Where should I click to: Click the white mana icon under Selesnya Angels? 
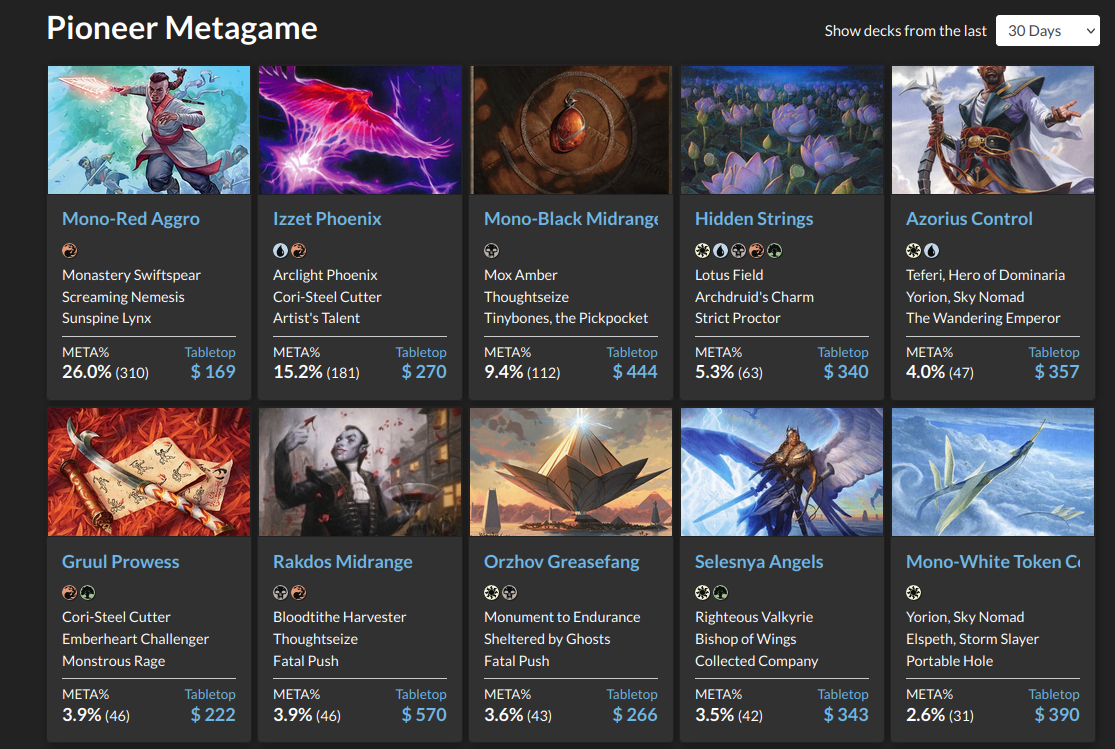703,593
